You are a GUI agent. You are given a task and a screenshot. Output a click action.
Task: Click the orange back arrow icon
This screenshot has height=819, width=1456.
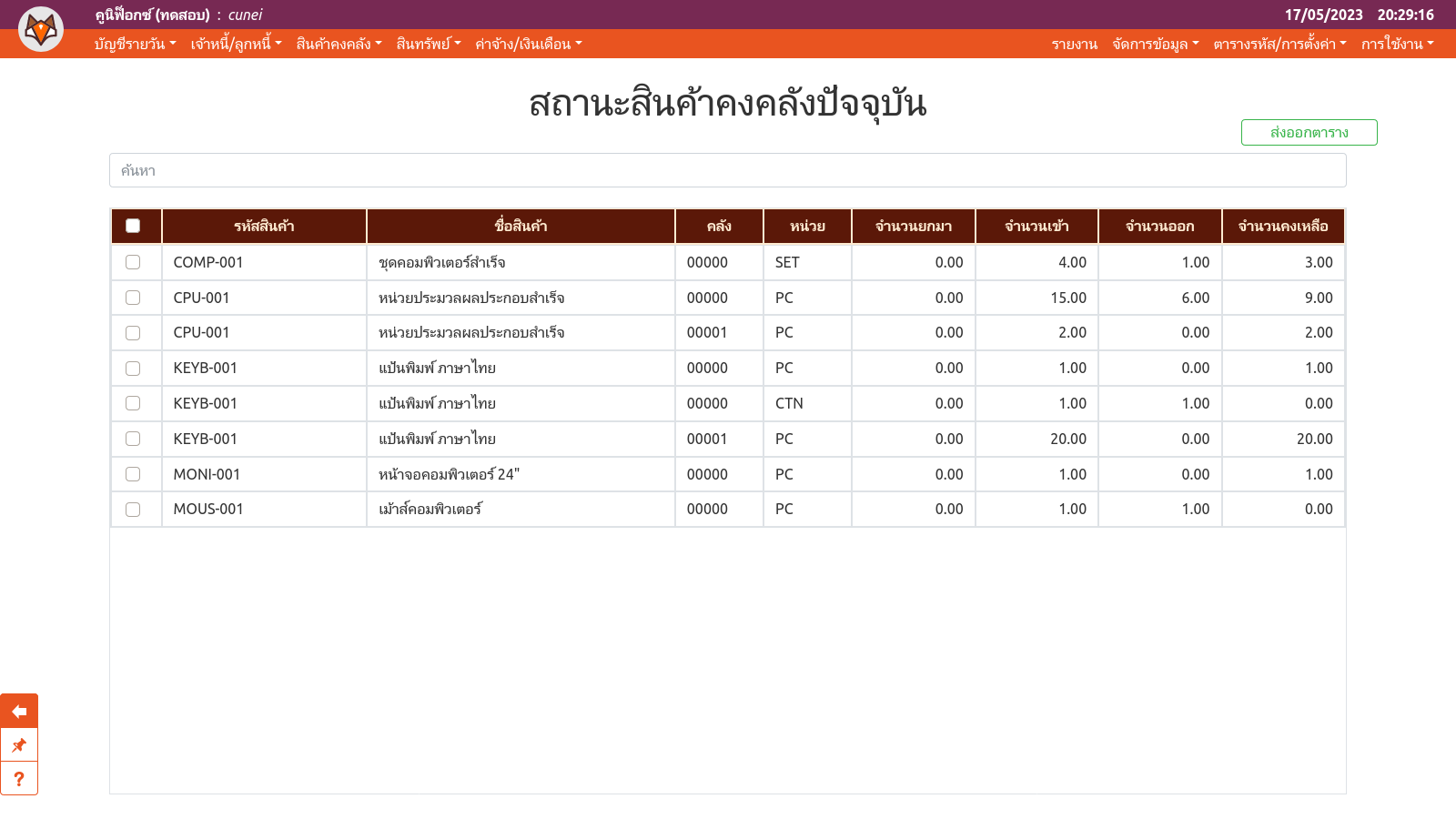[19, 712]
